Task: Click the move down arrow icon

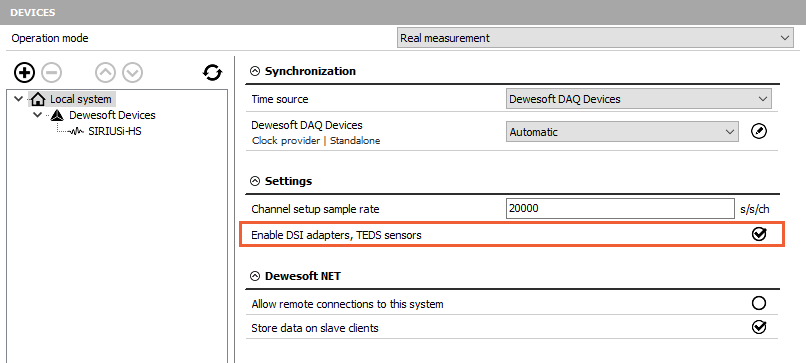Action: (132, 72)
